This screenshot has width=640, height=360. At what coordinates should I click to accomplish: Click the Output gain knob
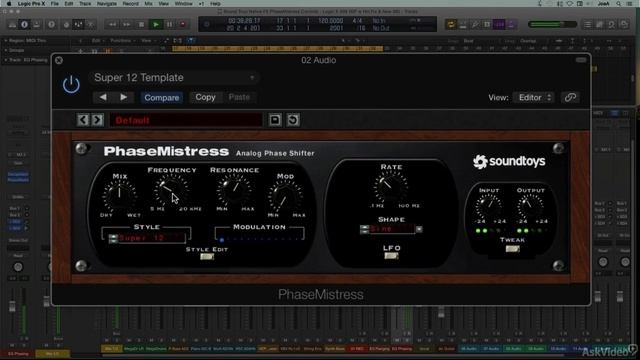[530, 206]
